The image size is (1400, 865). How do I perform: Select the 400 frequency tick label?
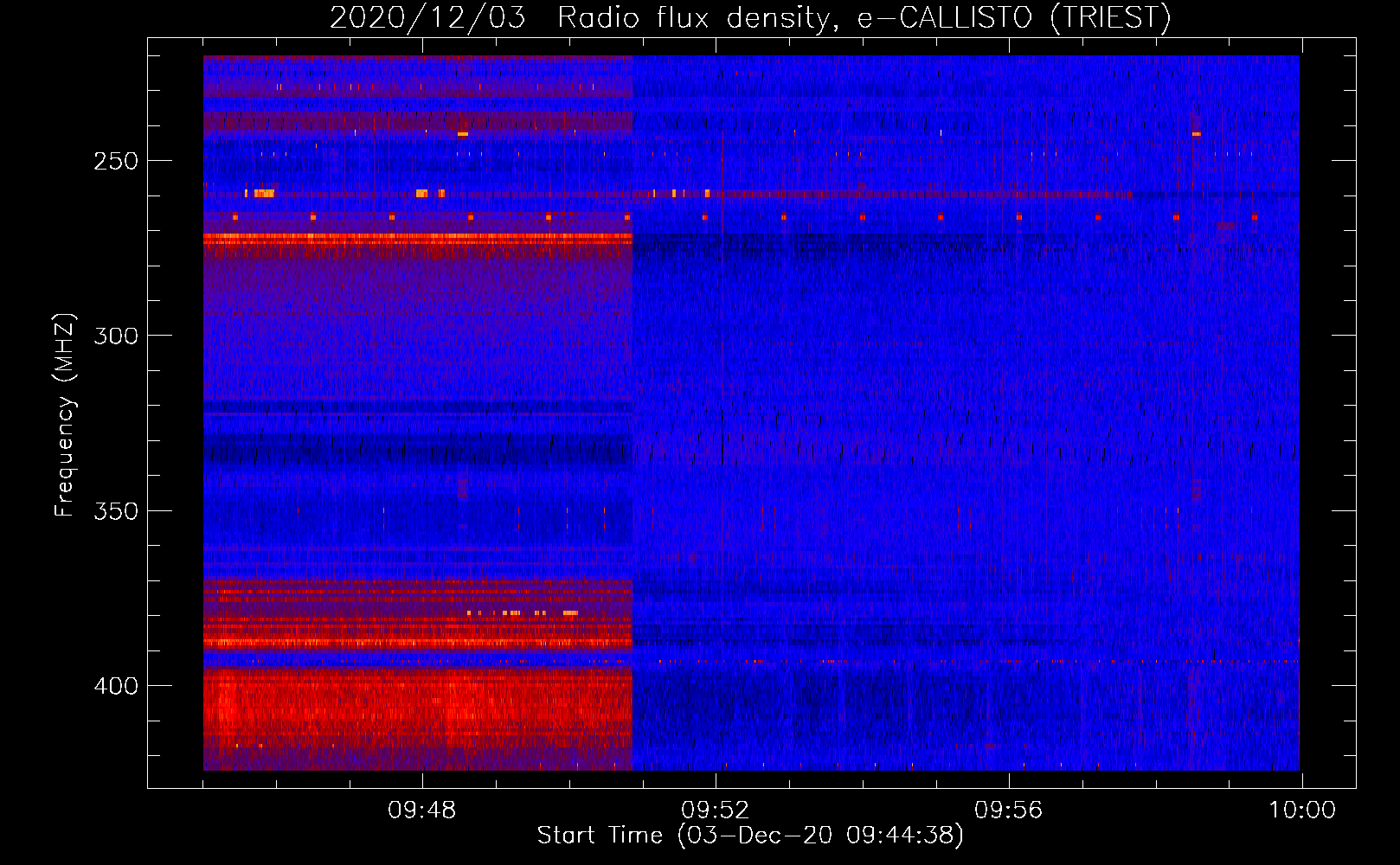pyautogui.click(x=116, y=687)
